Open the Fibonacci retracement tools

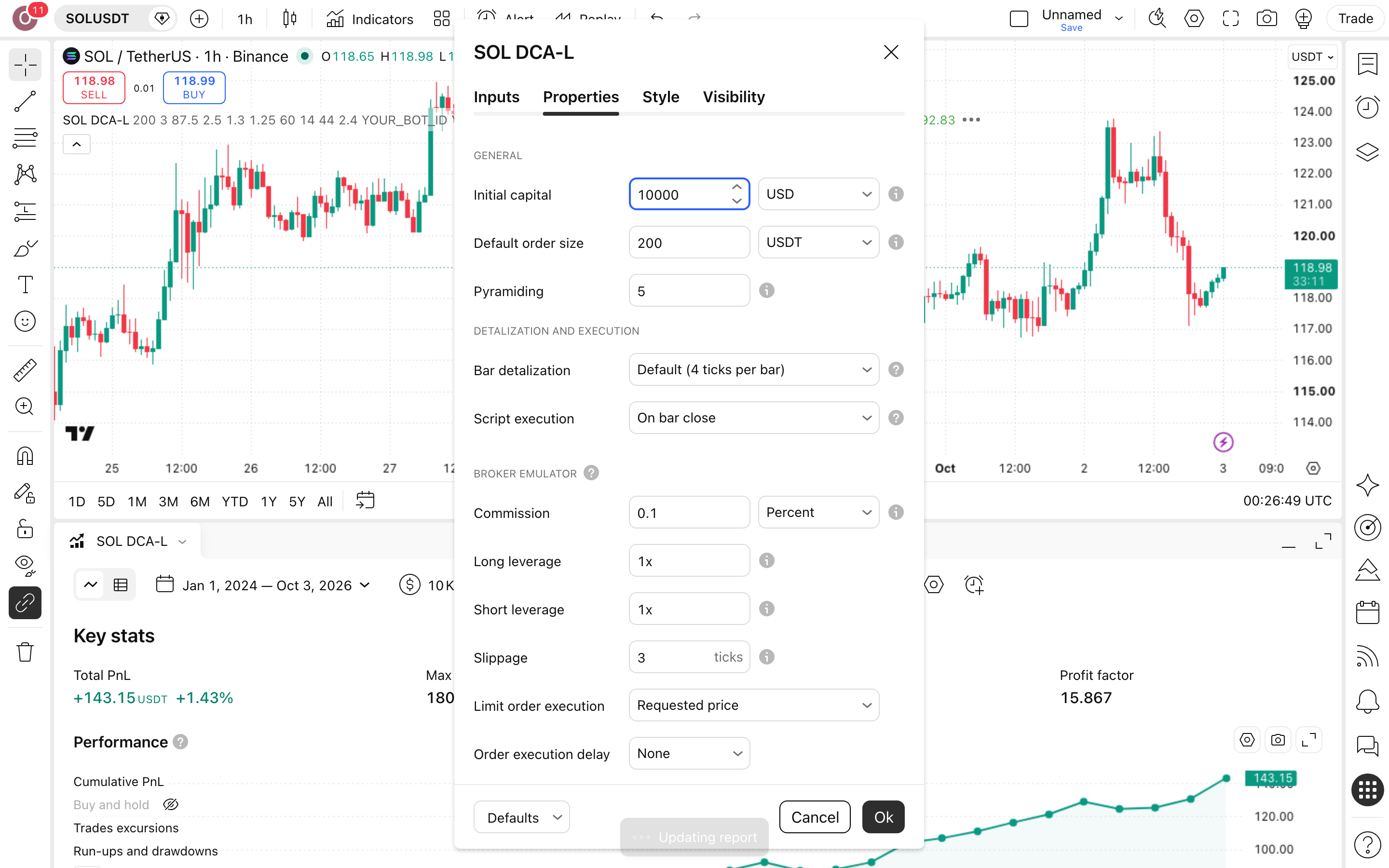pos(25,138)
